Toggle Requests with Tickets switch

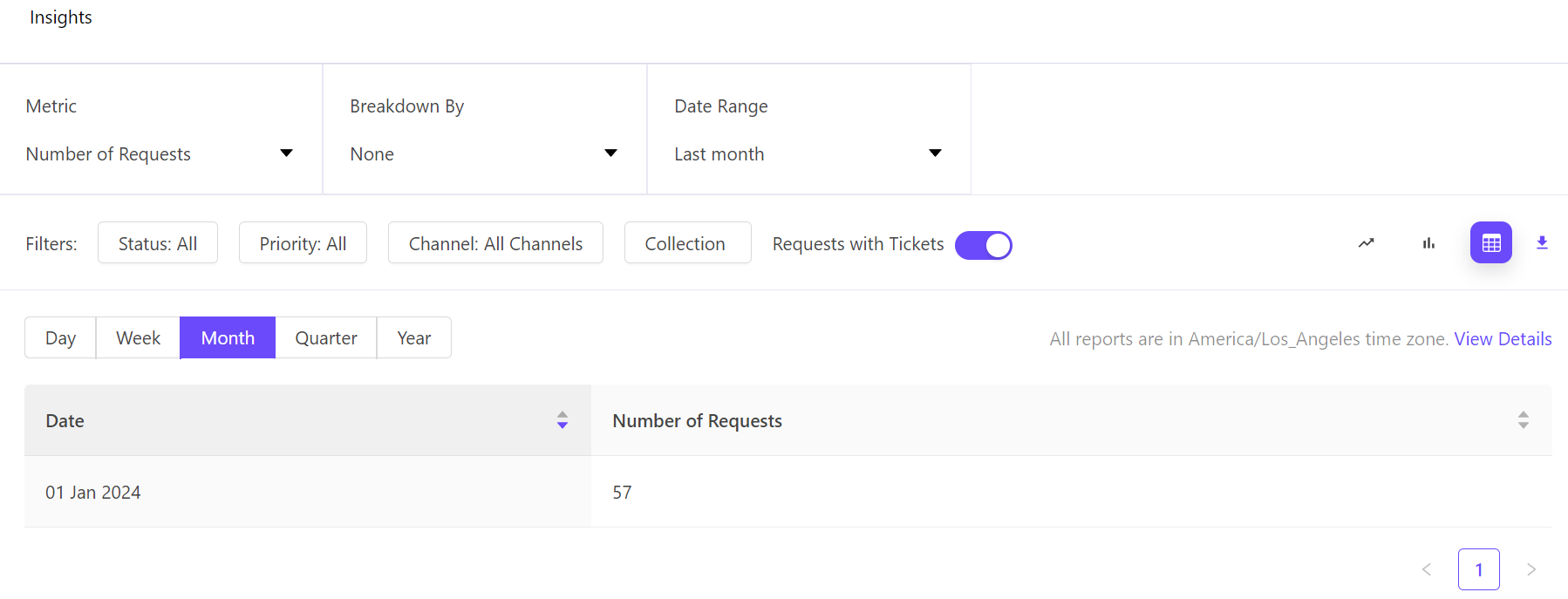pos(983,245)
